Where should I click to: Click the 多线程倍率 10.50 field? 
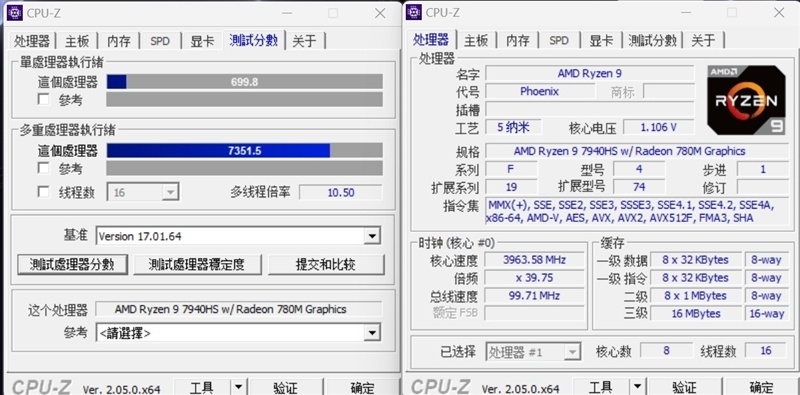[x=340, y=192]
